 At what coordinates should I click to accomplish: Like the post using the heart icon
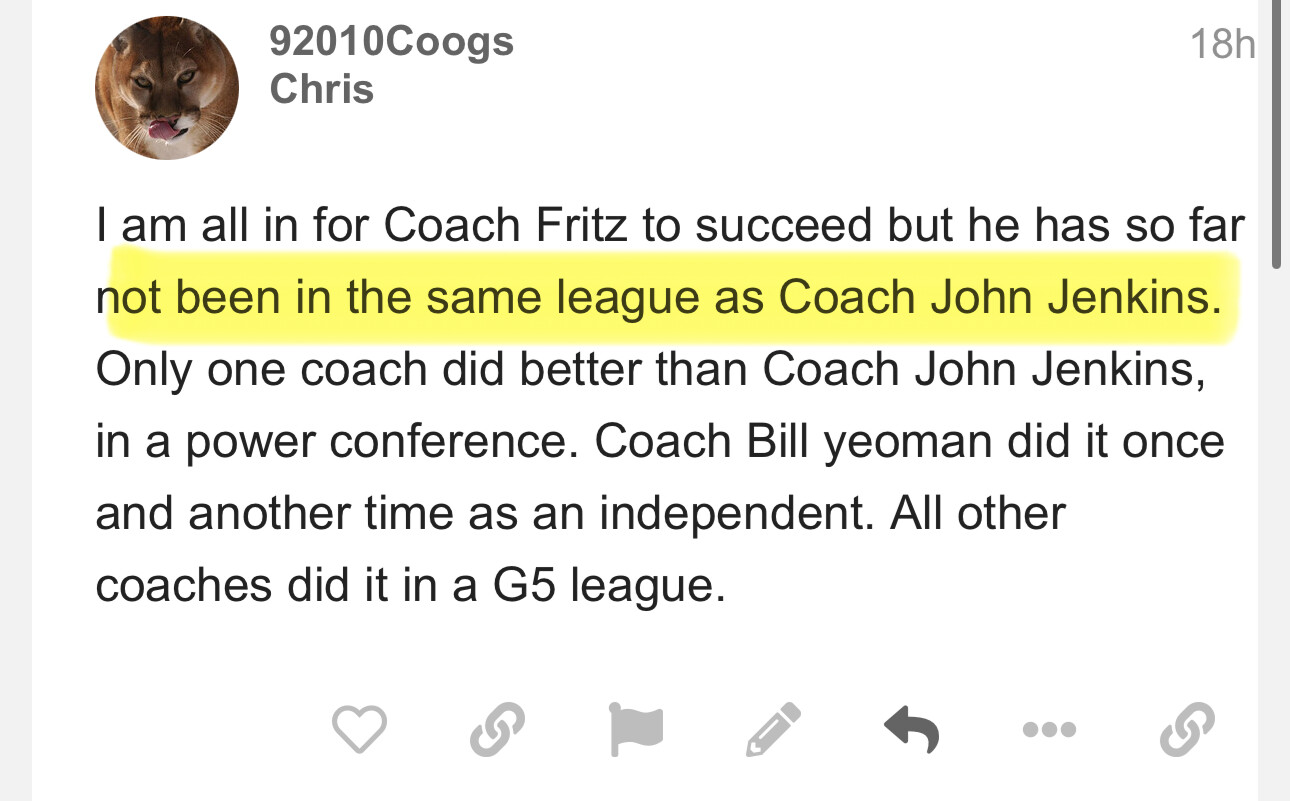(x=359, y=729)
